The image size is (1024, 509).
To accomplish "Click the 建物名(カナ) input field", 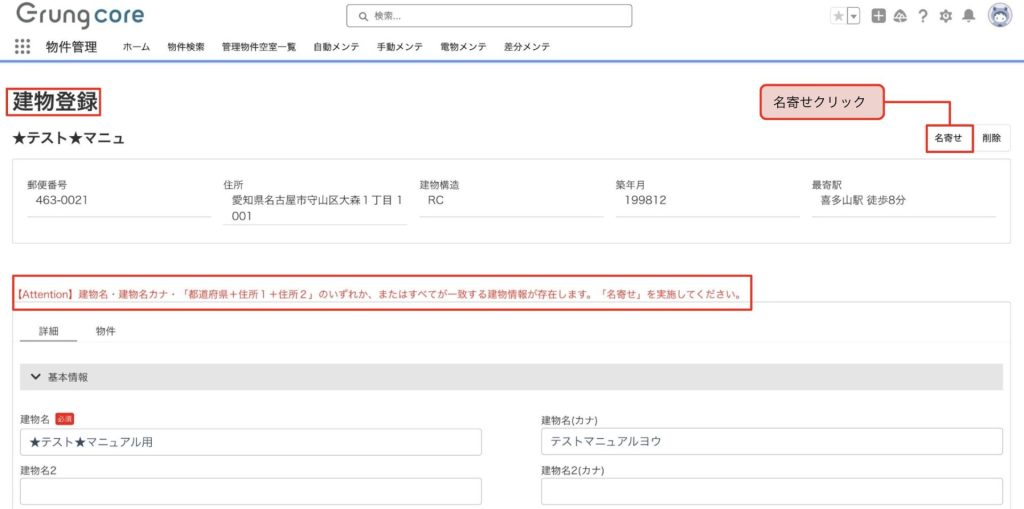I will (771, 442).
